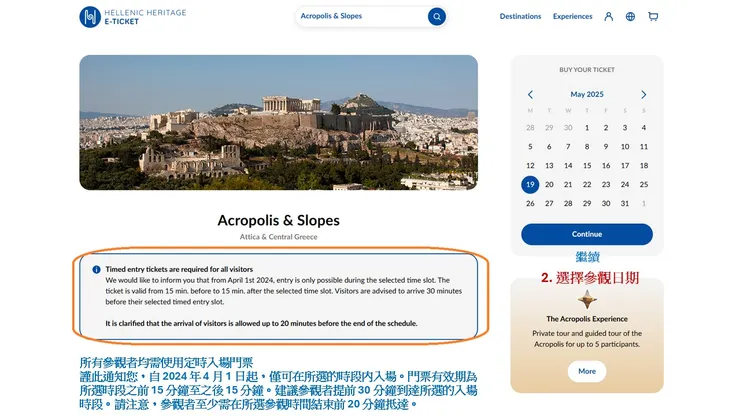Image resolution: width=740 pixels, height=416 pixels.
Task: Click the Acropolis Experience spinning top icon
Action: (587, 299)
